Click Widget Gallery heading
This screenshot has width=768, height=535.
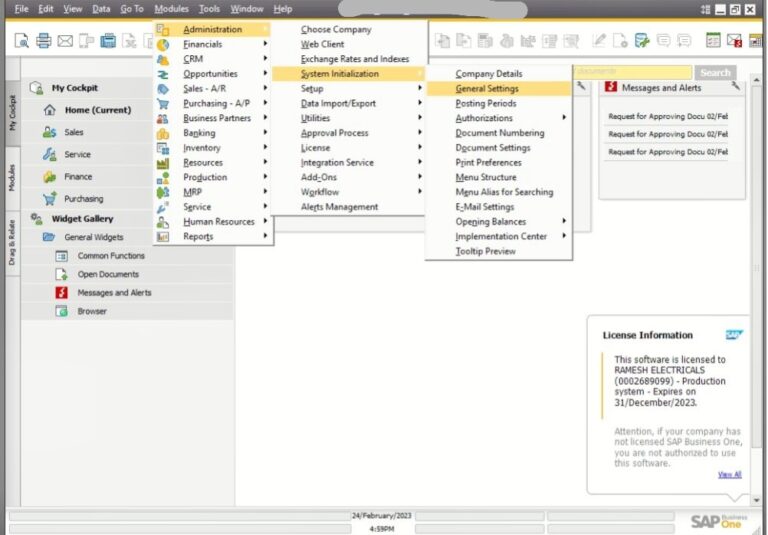click(82, 219)
